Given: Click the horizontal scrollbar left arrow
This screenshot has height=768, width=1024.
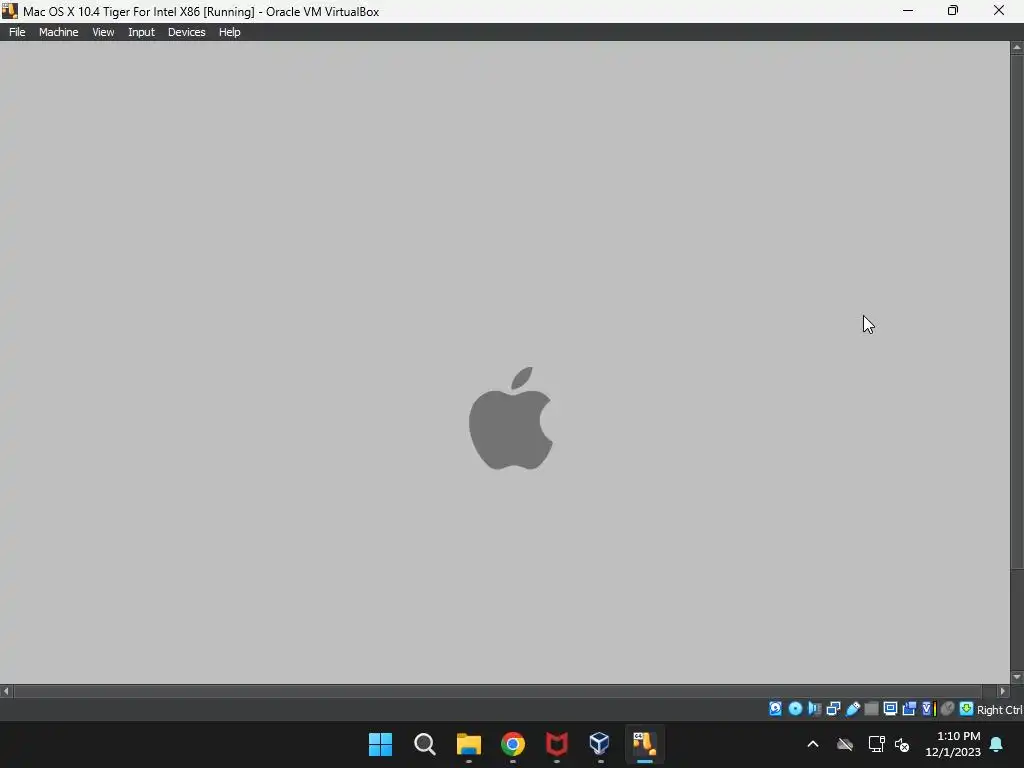Looking at the screenshot, I should pos(7,691).
